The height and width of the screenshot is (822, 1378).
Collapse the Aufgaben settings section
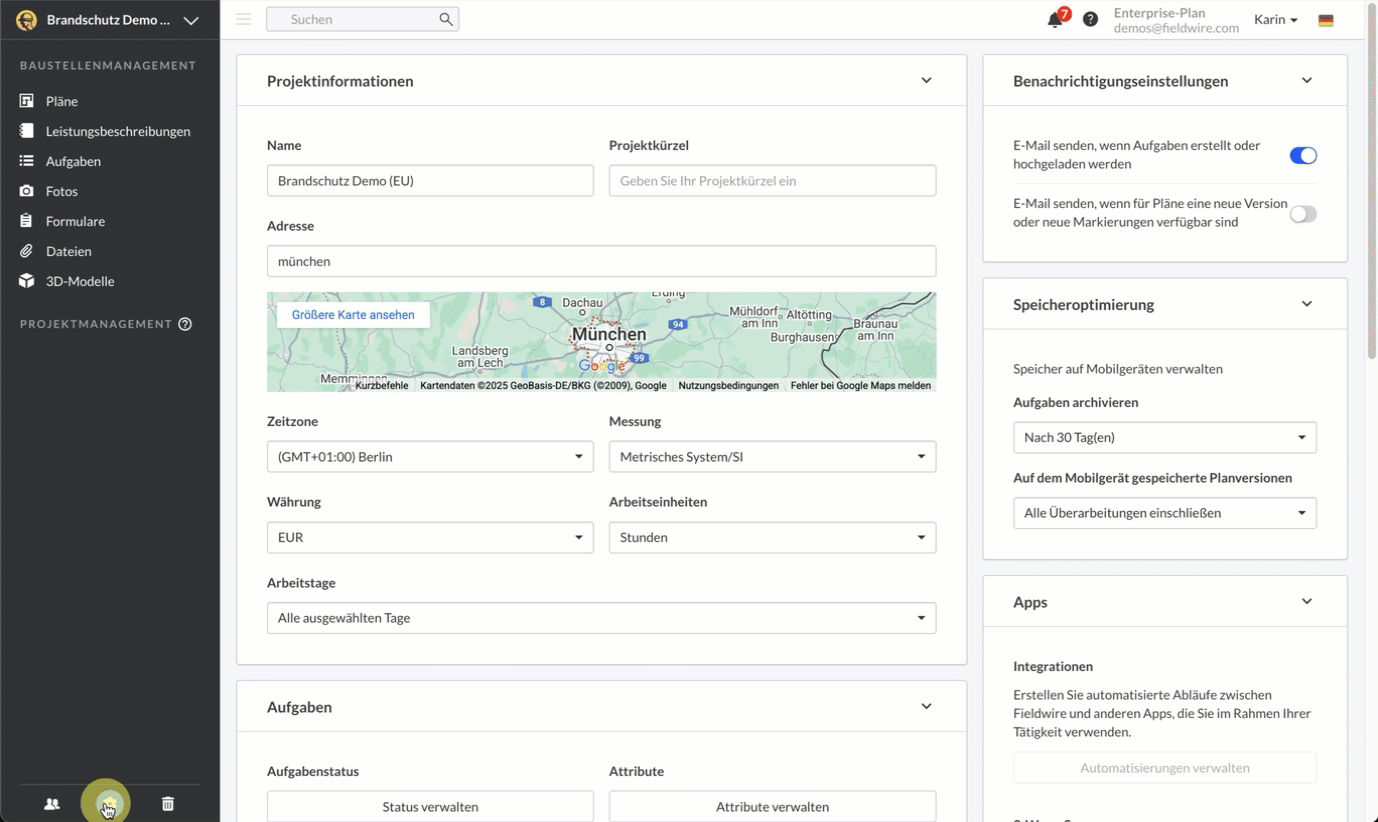(x=926, y=706)
